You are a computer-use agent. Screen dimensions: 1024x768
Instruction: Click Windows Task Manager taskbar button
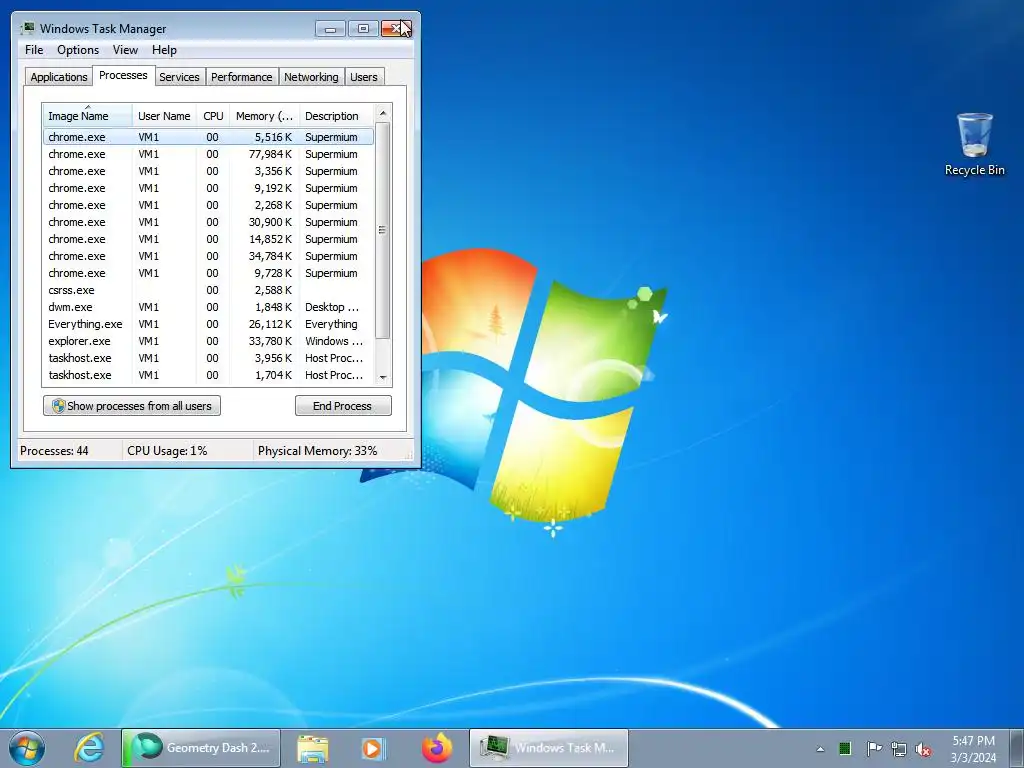pos(549,748)
